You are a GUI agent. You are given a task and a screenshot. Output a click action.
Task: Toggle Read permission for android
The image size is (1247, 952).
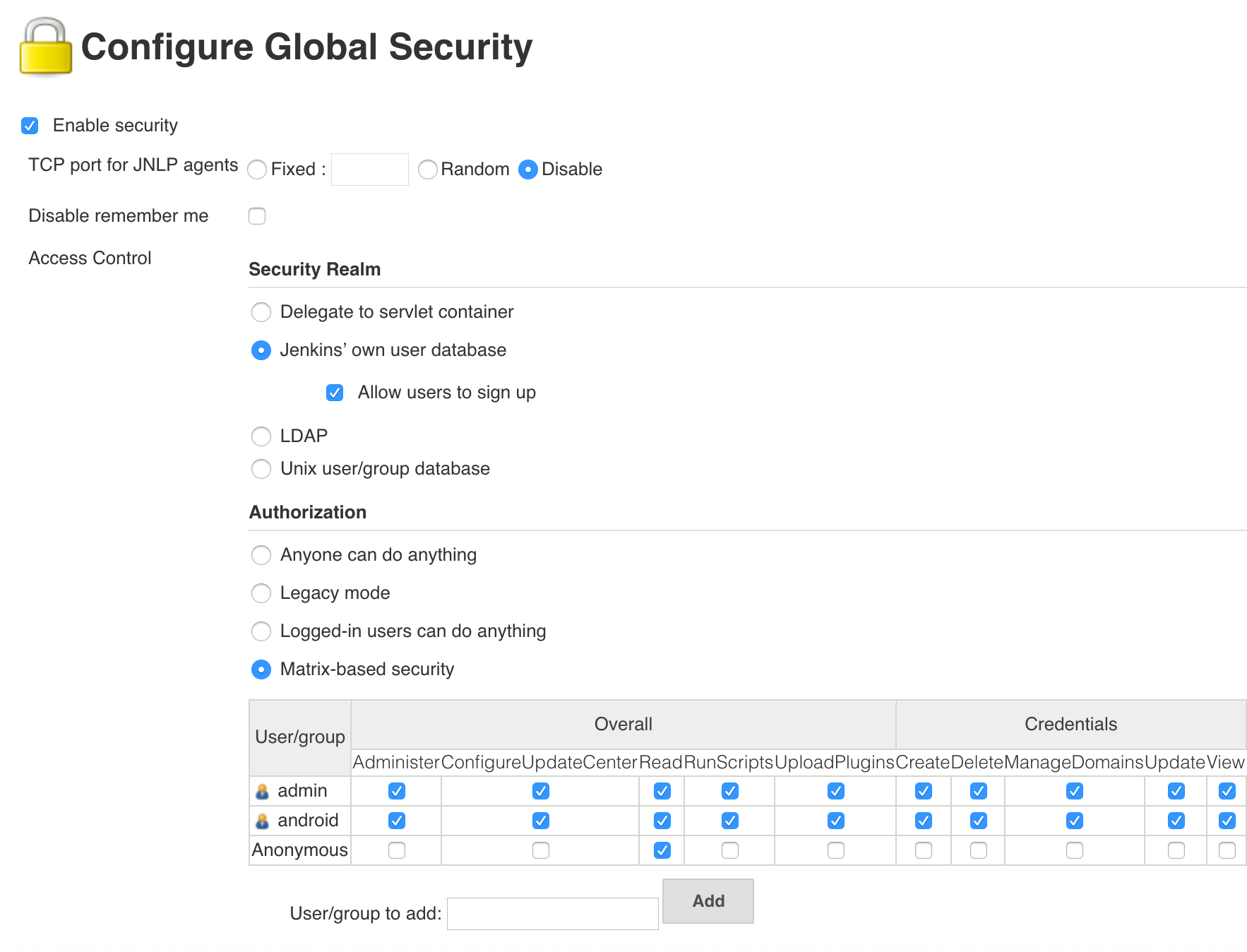[662, 821]
